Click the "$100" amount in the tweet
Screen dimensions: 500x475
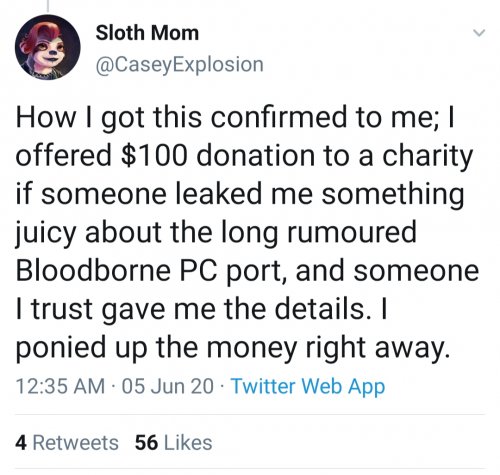(154, 156)
